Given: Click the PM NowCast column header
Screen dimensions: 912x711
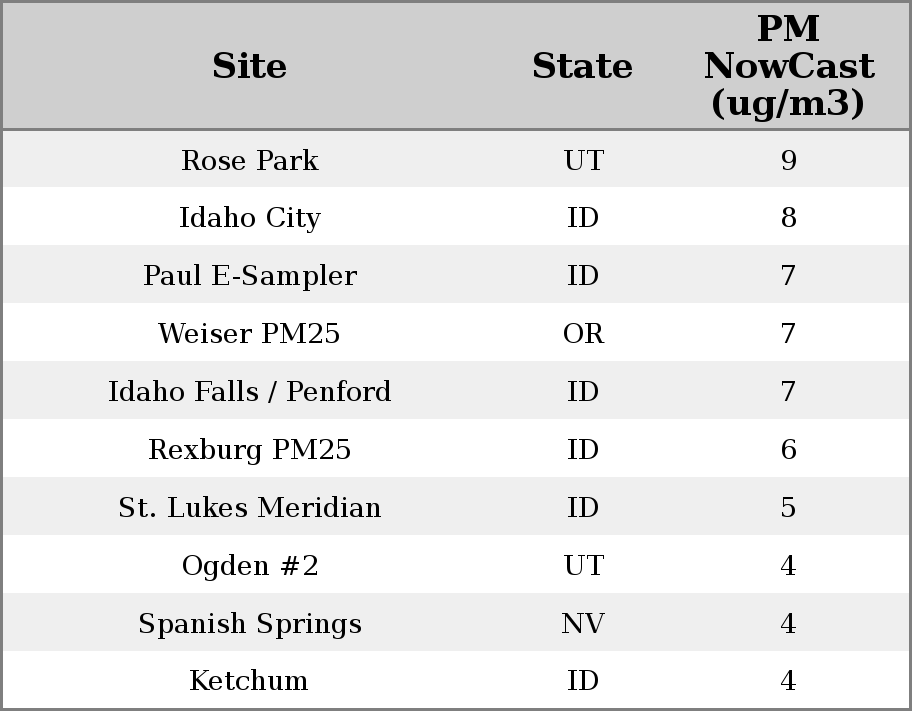Looking at the screenshot, I should [x=788, y=66].
